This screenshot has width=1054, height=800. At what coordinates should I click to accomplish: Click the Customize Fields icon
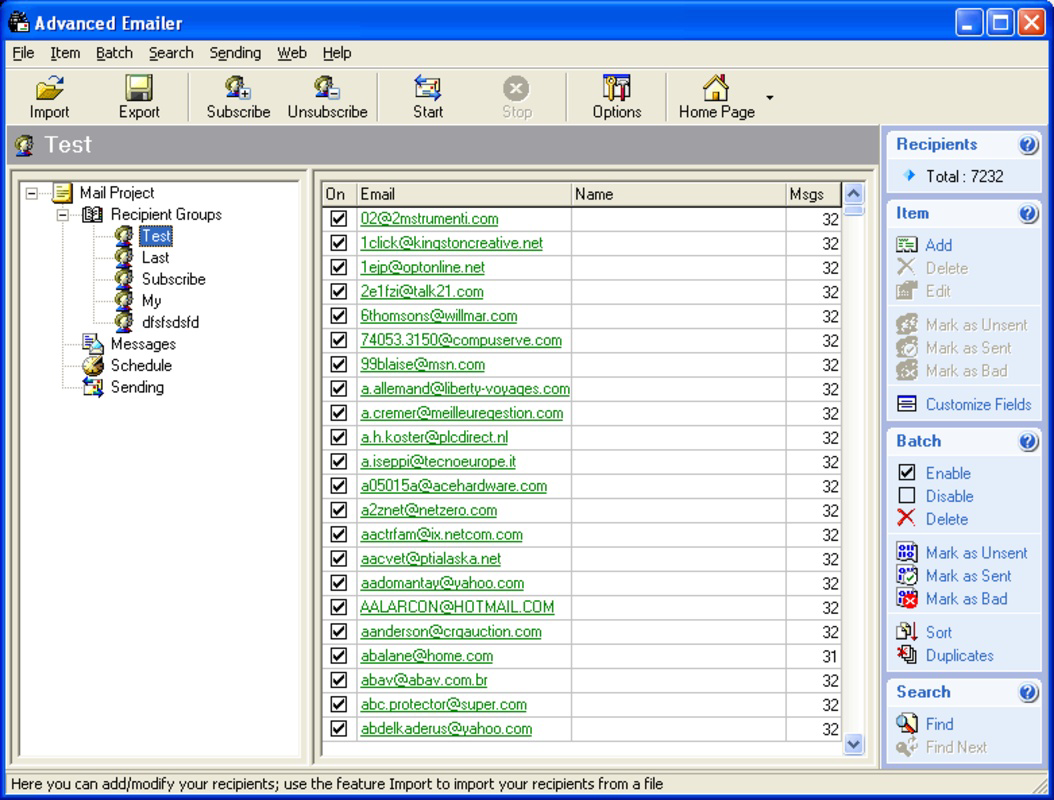(x=907, y=404)
